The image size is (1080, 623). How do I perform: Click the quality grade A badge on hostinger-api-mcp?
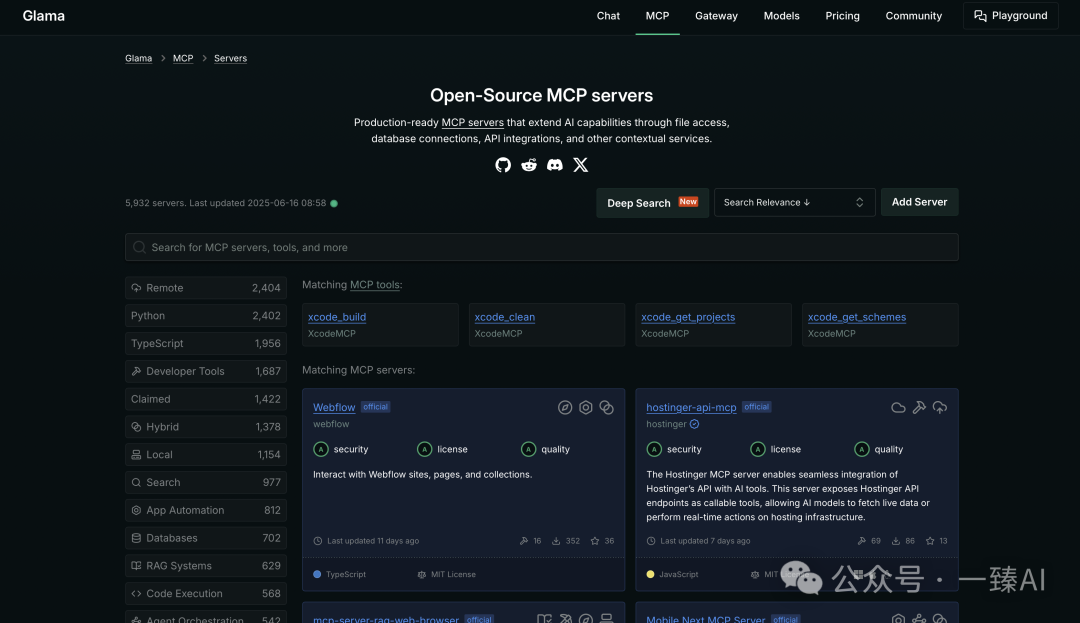[862, 449]
